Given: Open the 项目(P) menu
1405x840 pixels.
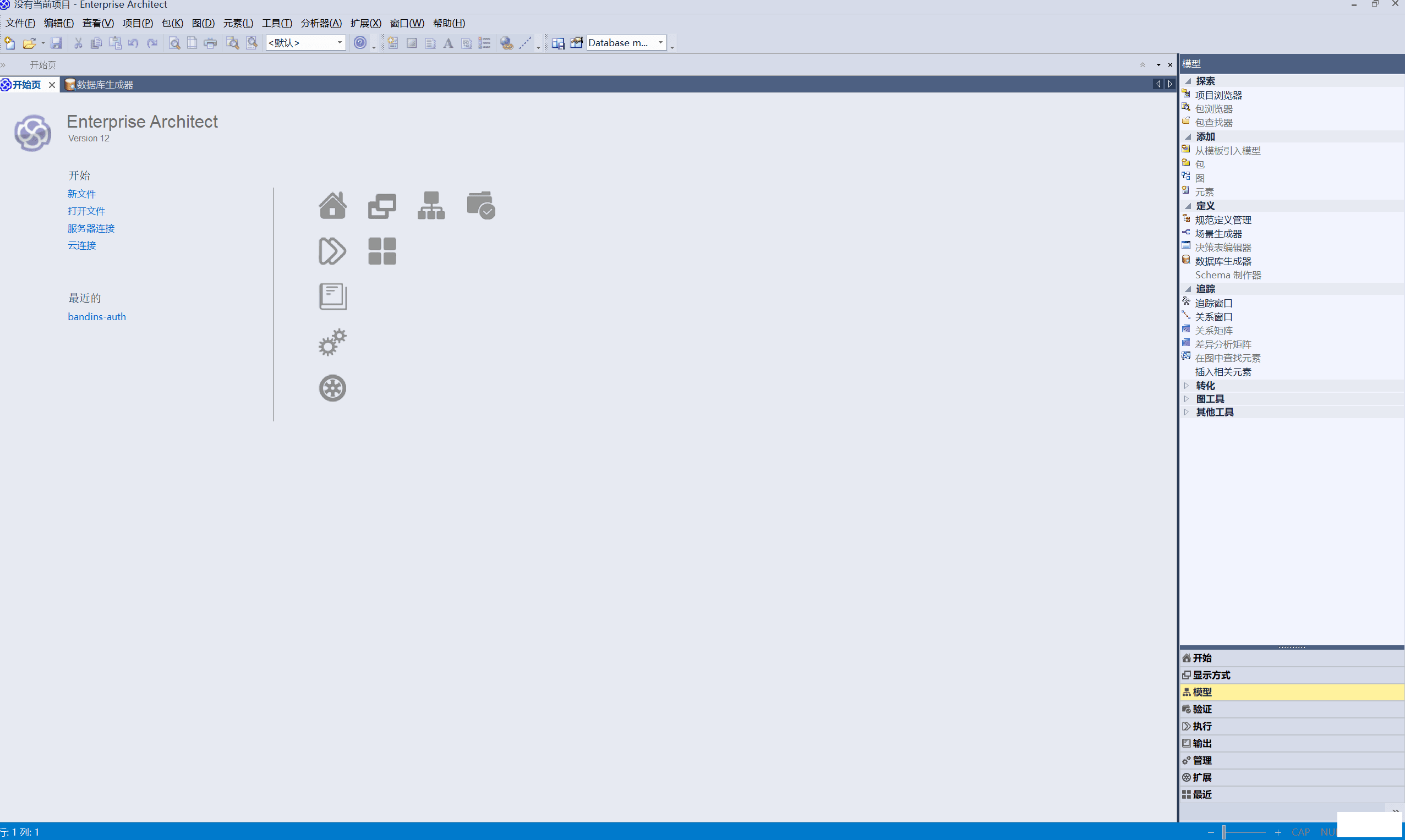Looking at the screenshot, I should point(138,23).
